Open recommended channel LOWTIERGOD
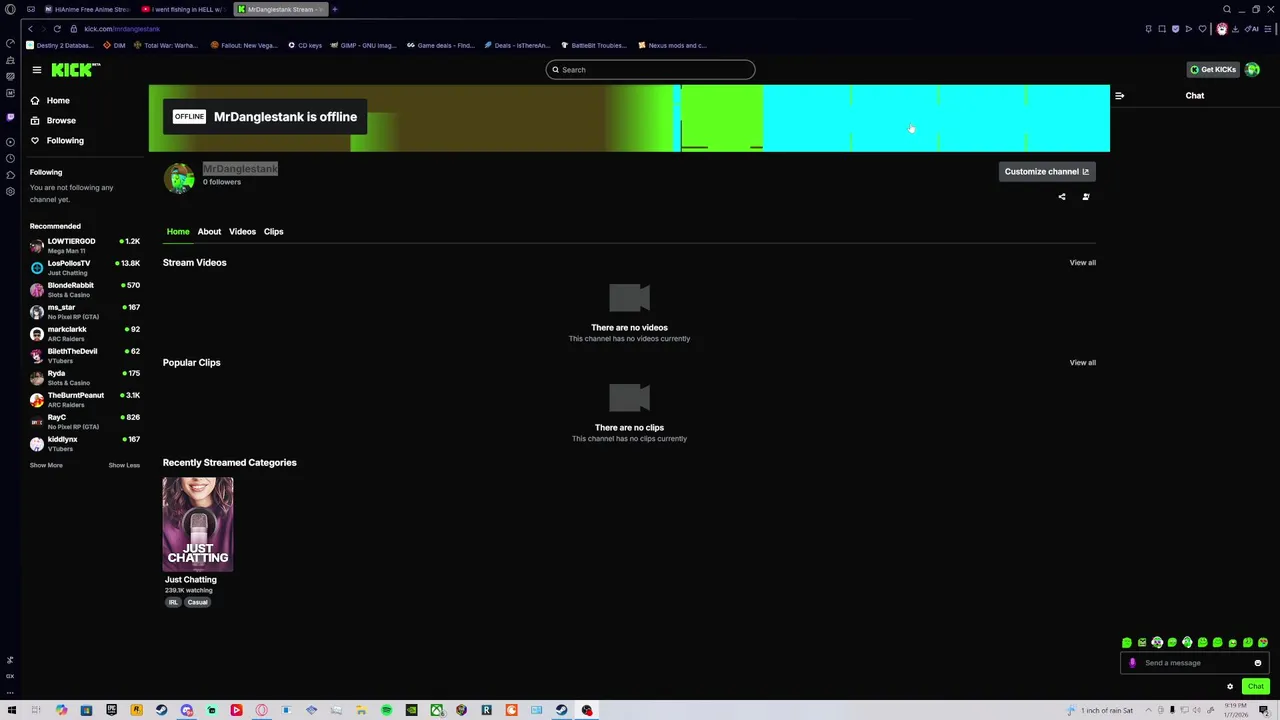The width and height of the screenshot is (1280, 720). click(x=85, y=246)
